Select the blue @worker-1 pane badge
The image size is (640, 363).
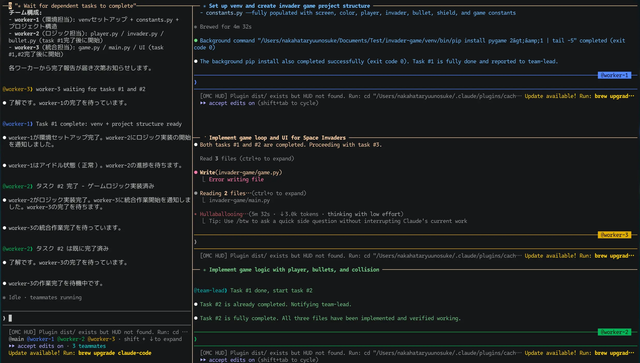click(x=614, y=75)
